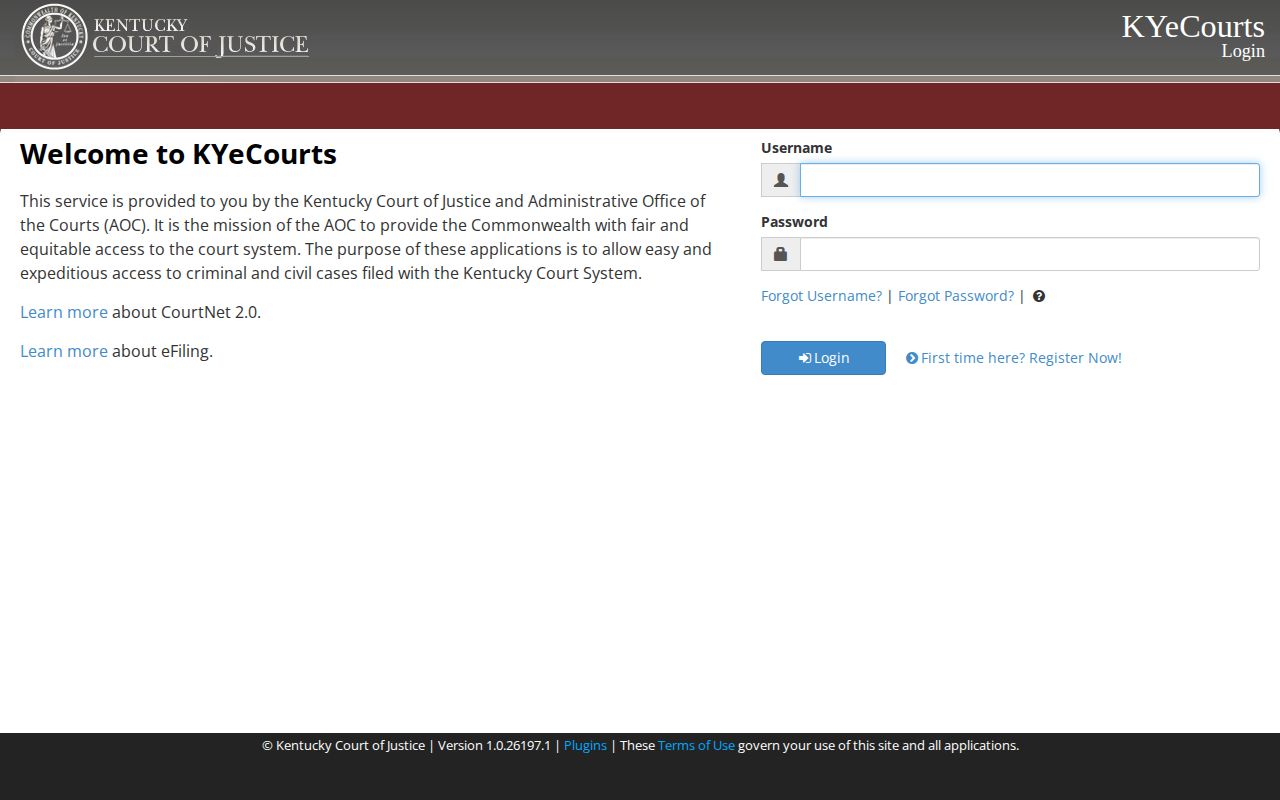Open Learn more link about CourtNet 2.0

(x=64, y=312)
